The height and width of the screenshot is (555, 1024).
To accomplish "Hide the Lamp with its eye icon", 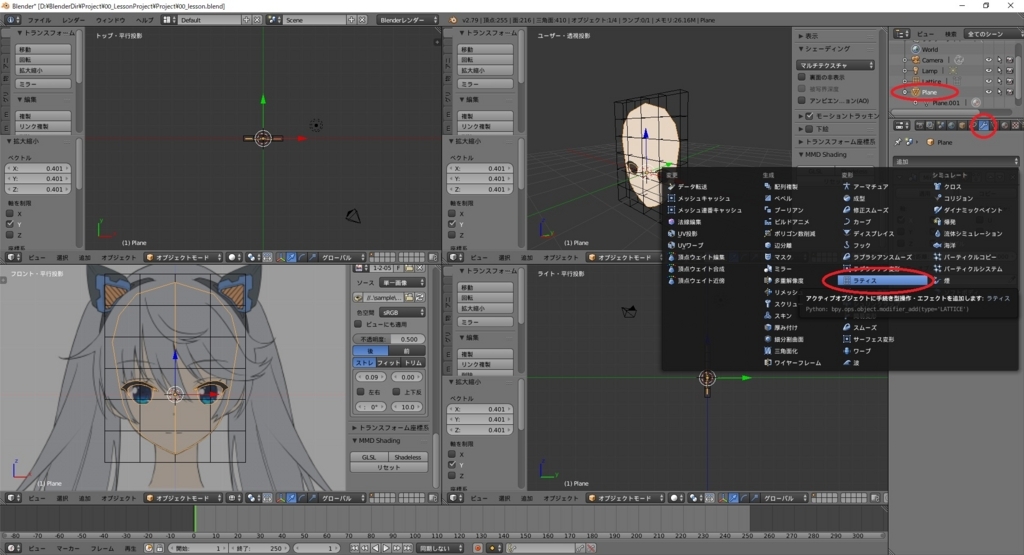I will (989, 71).
